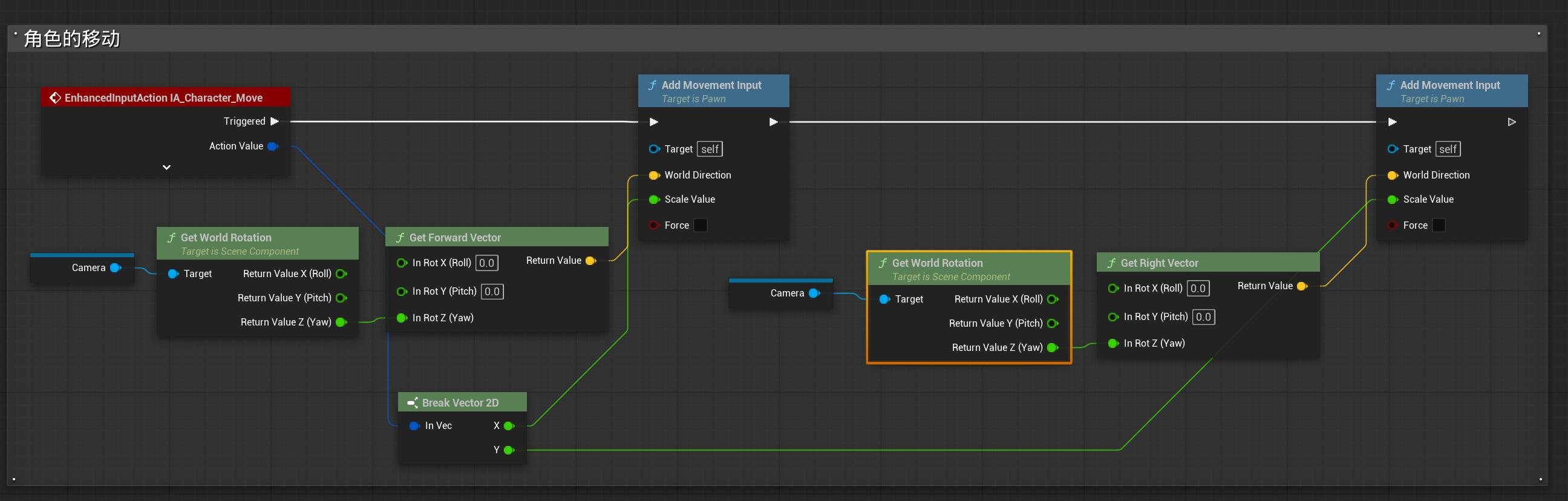This screenshot has width=1568, height=501.
Task: Click In Rot Y (Pitch) value field on Get Right Vector
Action: (1204, 317)
